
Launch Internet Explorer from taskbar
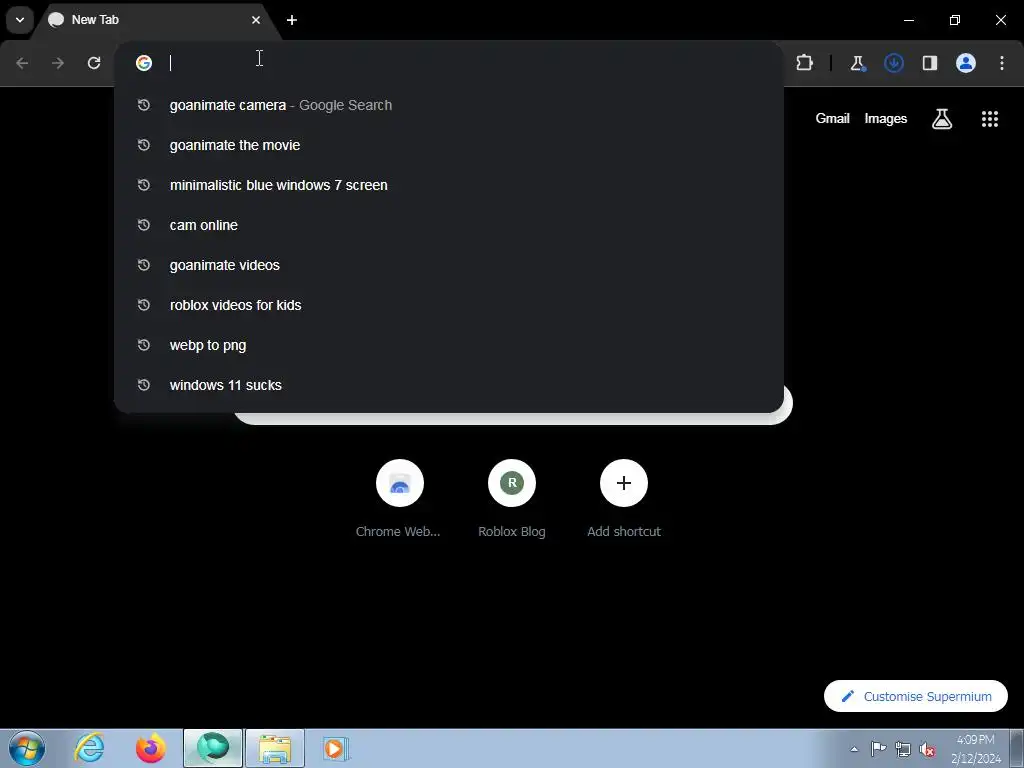[x=89, y=748]
